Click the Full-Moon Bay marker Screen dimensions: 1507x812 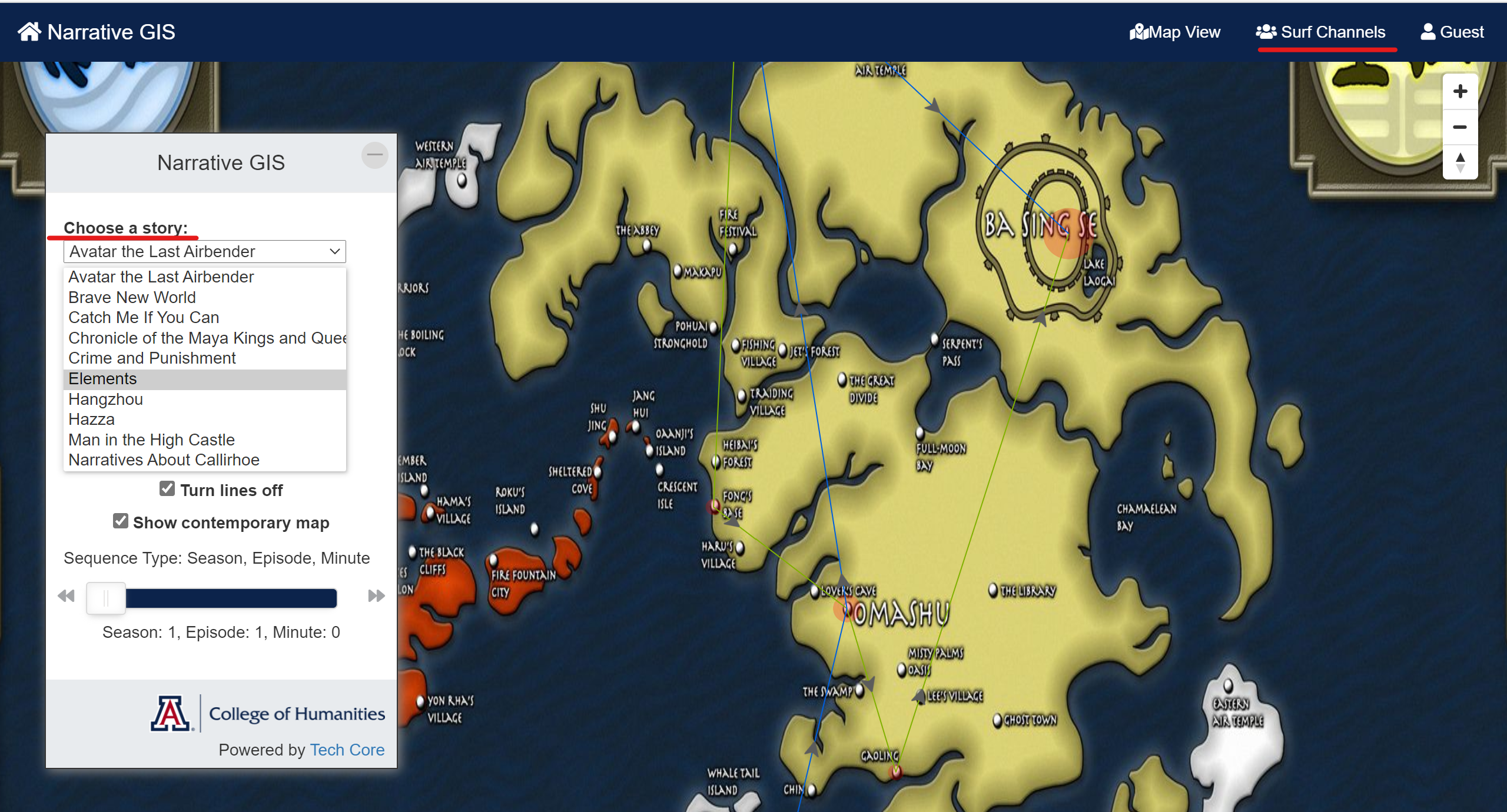click(920, 434)
